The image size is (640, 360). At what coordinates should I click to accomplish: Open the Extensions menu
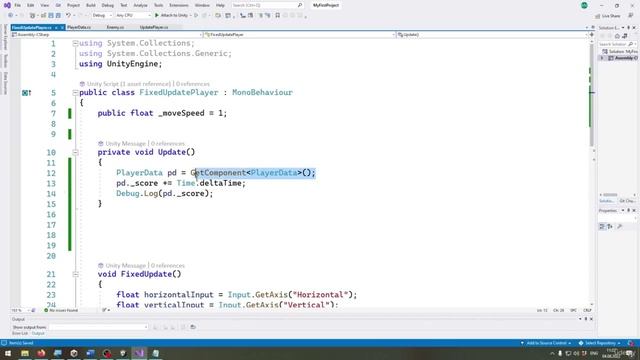pyautogui.click(x=179, y=5)
